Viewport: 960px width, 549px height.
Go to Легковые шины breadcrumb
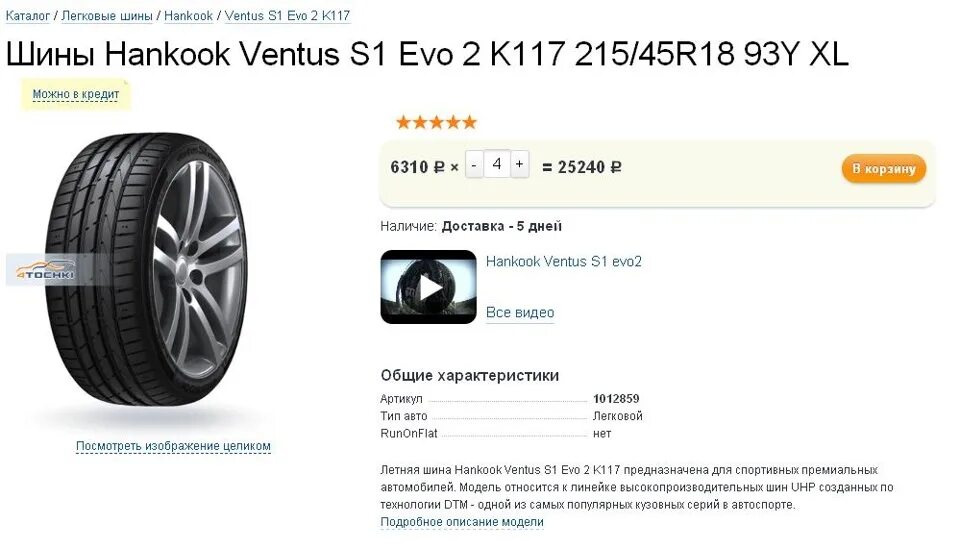107,16
